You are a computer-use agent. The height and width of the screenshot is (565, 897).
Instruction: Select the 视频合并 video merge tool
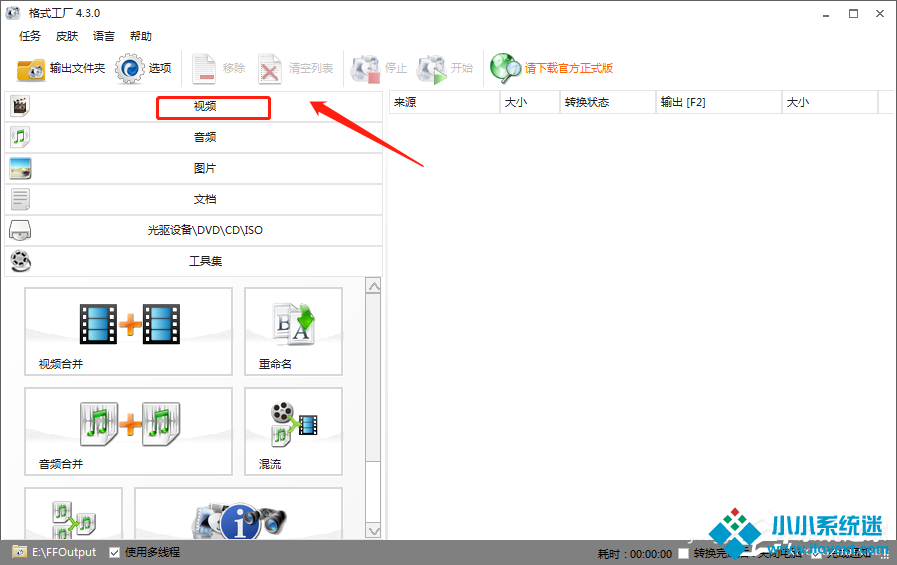click(x=128, y=332)
